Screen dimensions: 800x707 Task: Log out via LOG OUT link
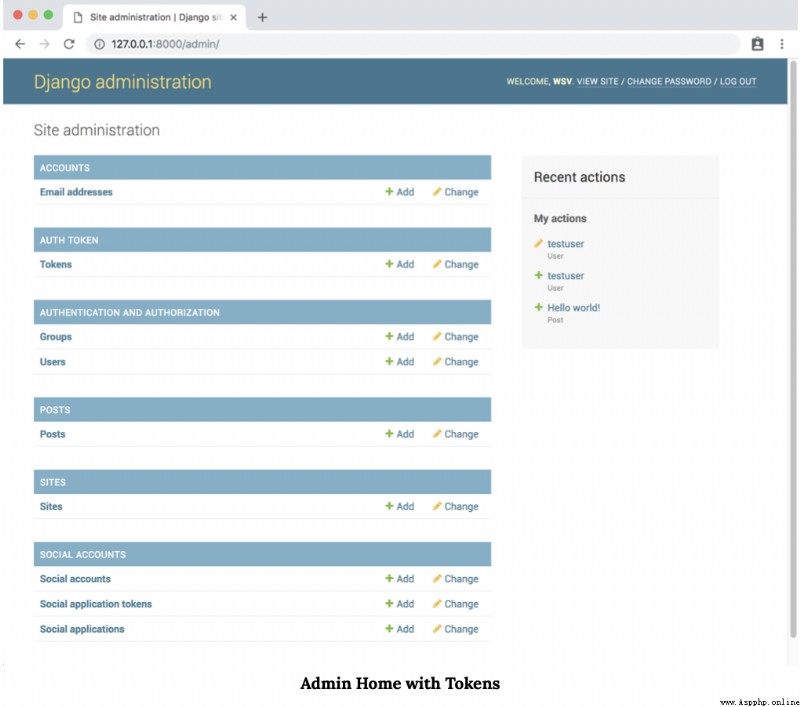coord(738,82)
